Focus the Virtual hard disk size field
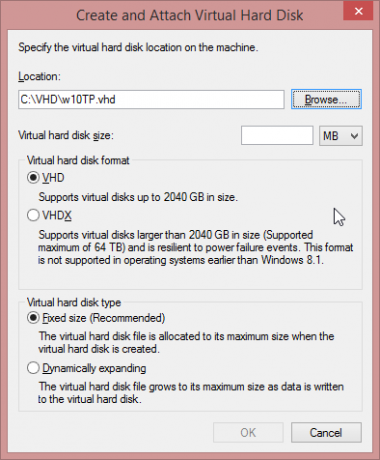380x460 pixels. 277,135
